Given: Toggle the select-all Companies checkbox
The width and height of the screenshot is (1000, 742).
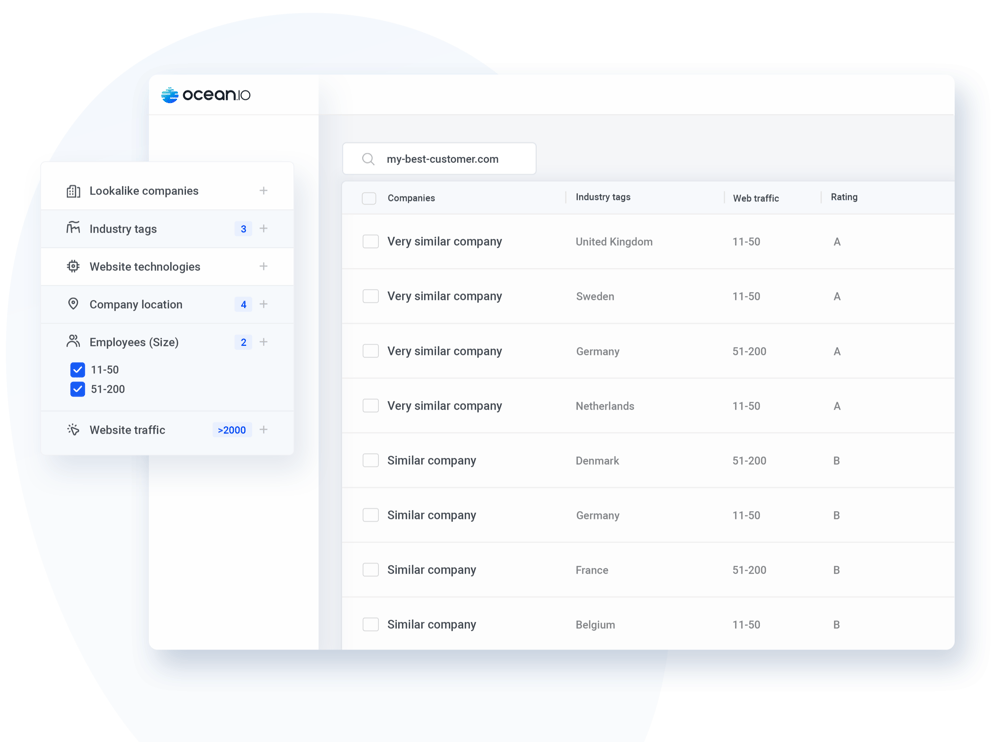Looking at the screenshot, I should [369, 198].
